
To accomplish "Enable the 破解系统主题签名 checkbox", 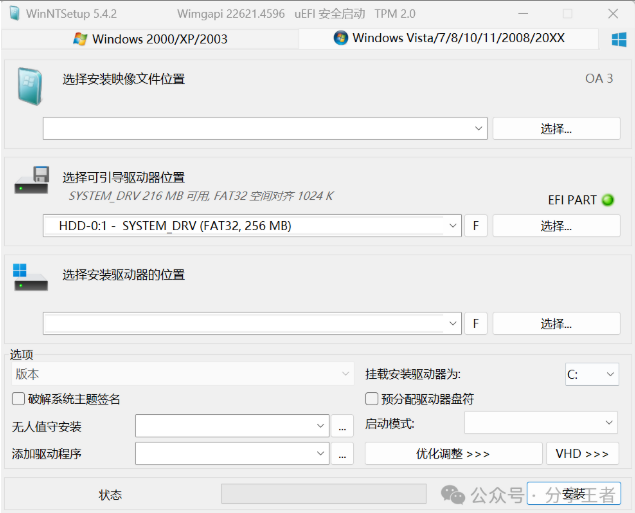I will tap(19, 399).
